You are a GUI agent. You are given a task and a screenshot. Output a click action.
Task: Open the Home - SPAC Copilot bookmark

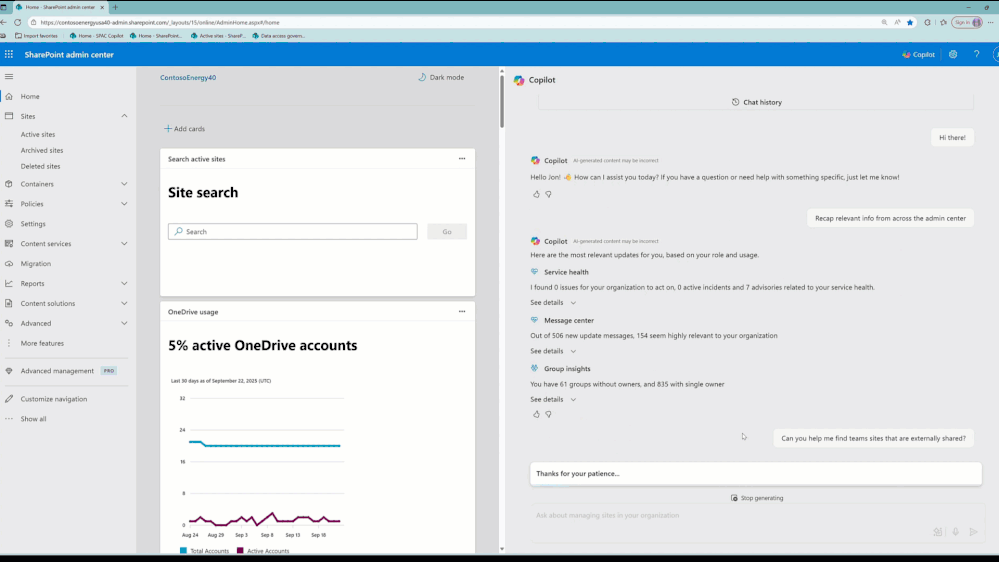96,36
